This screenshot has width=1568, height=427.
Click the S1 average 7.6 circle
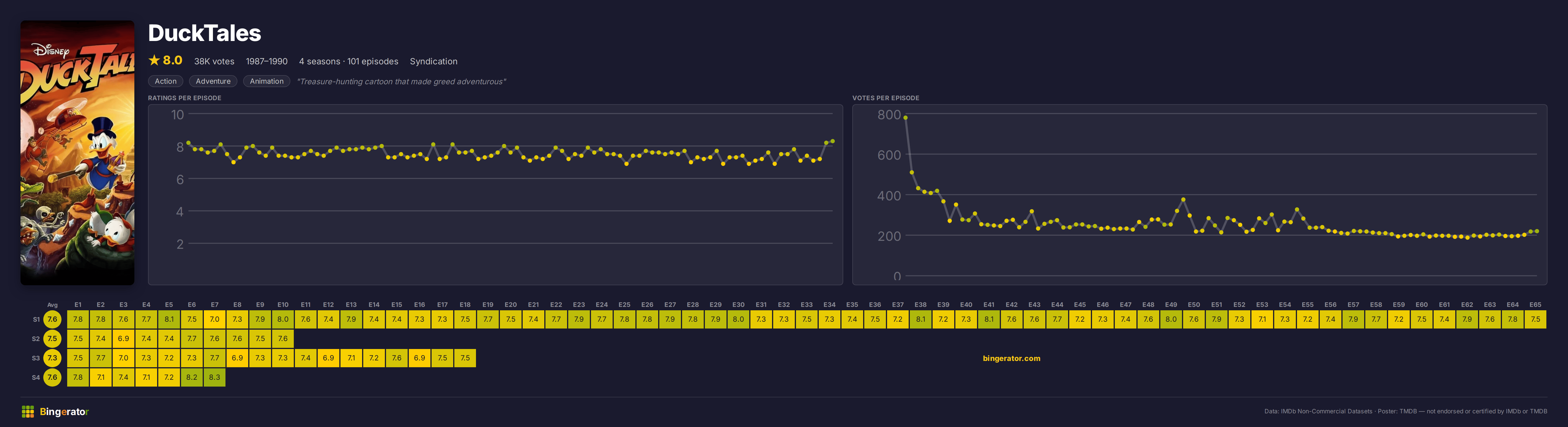(x=52, y=319)
